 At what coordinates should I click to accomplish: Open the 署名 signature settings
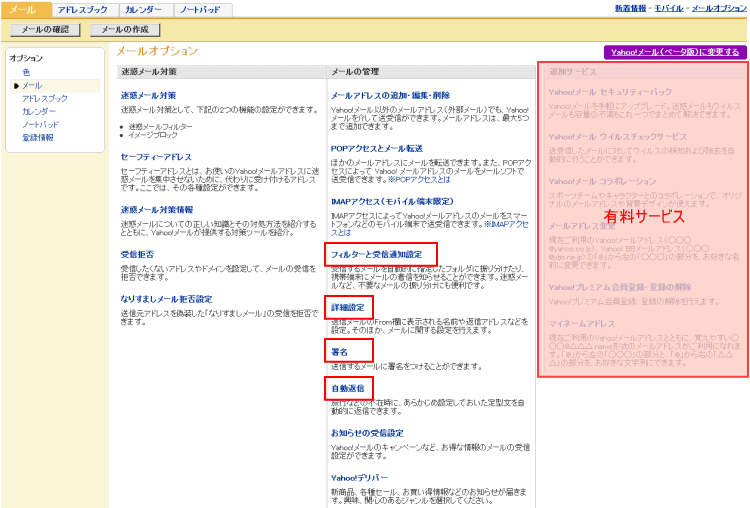(x=340, y=352)
